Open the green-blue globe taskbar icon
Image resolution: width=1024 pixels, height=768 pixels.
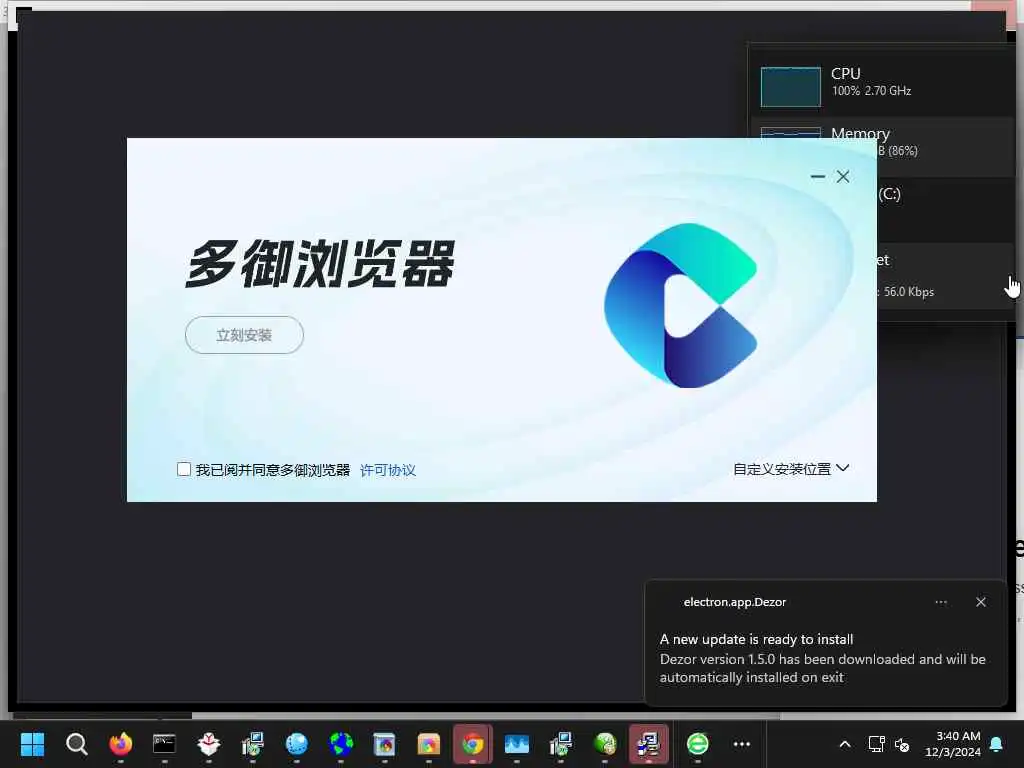click(x=341, y=744)
